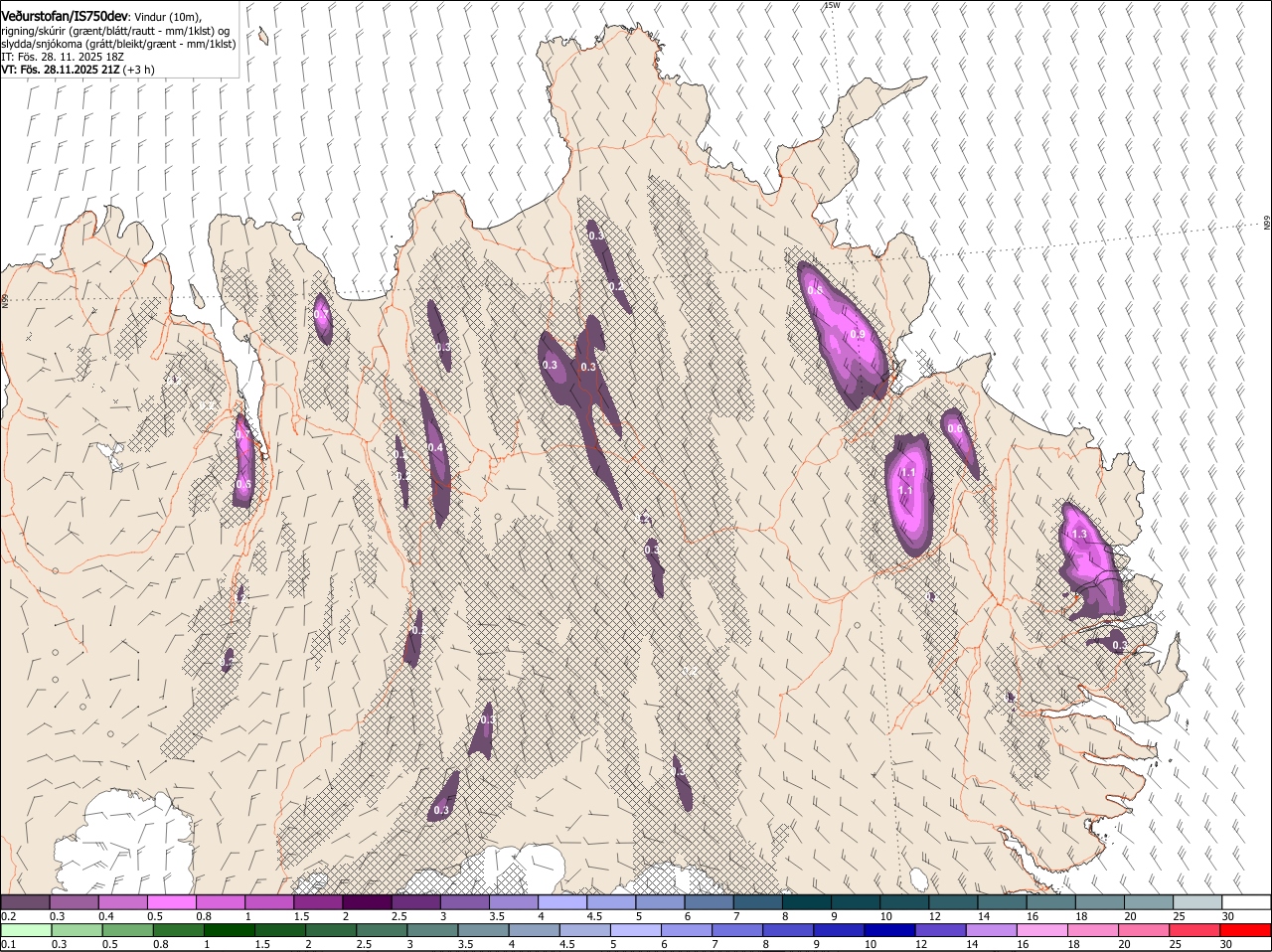
Task: Click the 0.2 label in the upper legend row
Action: tap(8, 915)
